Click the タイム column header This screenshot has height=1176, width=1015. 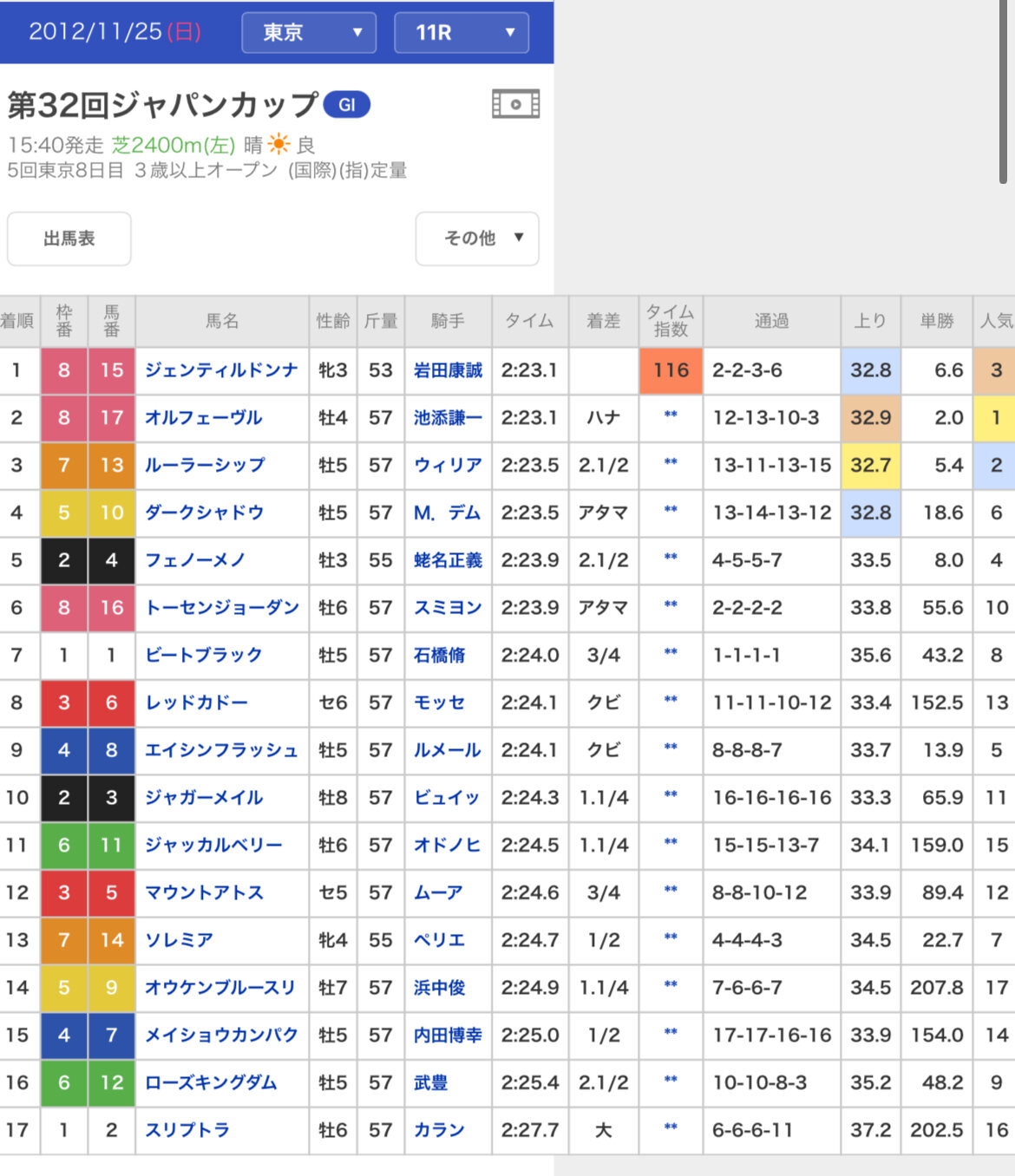[x=529, y=321]
